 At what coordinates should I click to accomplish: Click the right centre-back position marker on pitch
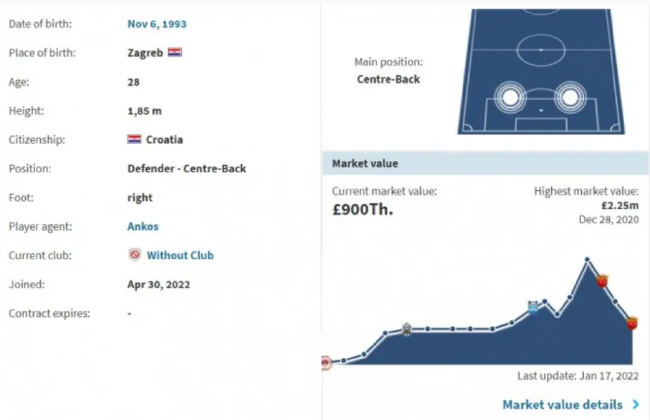(570, 98)
